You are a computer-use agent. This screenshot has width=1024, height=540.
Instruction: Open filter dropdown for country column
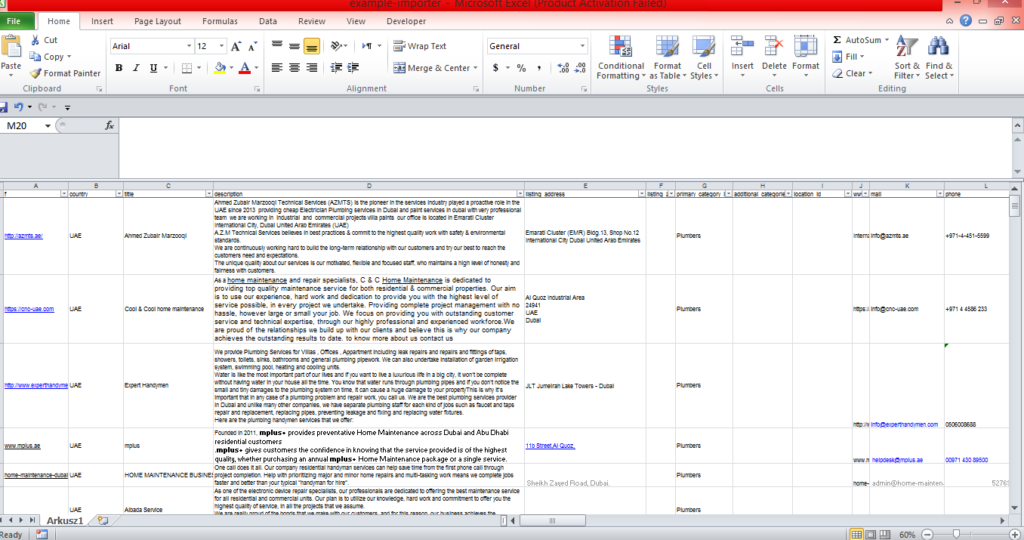pos(119,194)
